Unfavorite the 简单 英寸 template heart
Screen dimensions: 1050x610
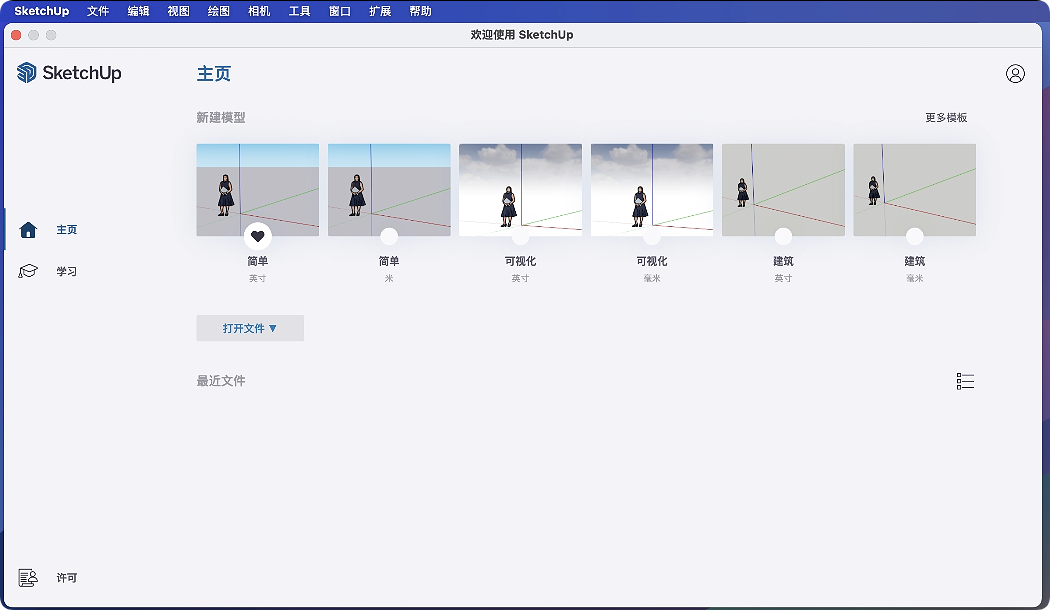[x=258, y=237]
